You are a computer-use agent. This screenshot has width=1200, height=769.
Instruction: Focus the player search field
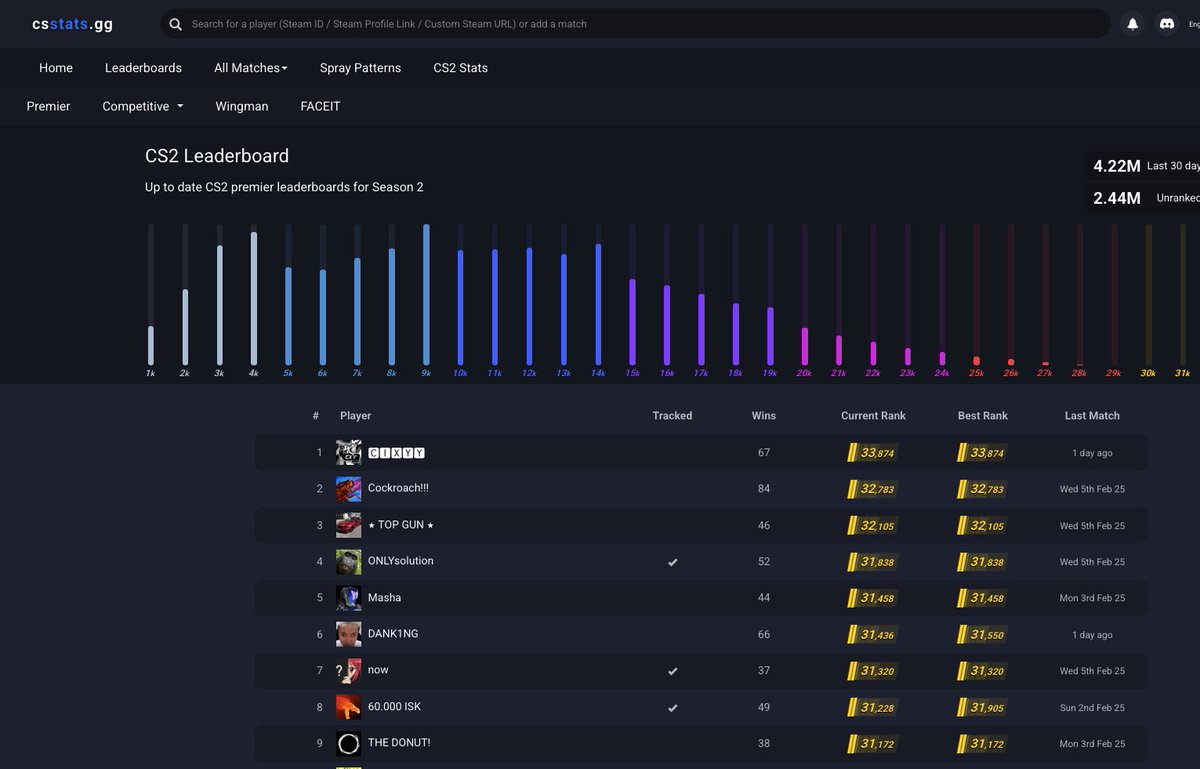coord(635,24)
